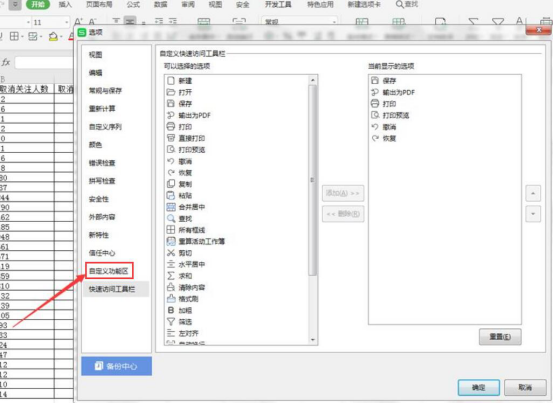Click the 重置 button
The image size is (553, 404).
[500, 337]
